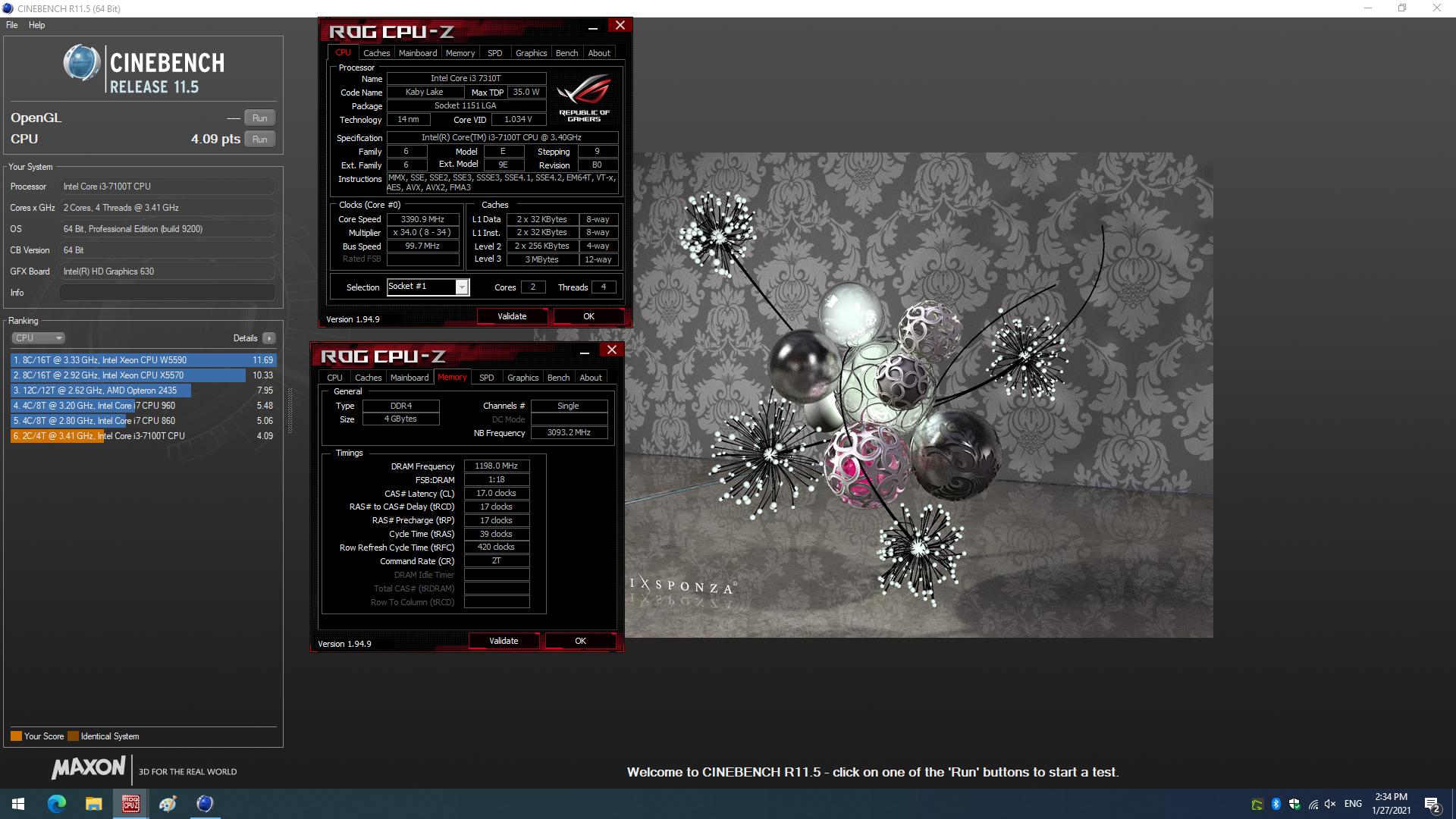Select ranking entry AMD Opteron 2435
The image size is (1456, 819).
pos(143,391)
